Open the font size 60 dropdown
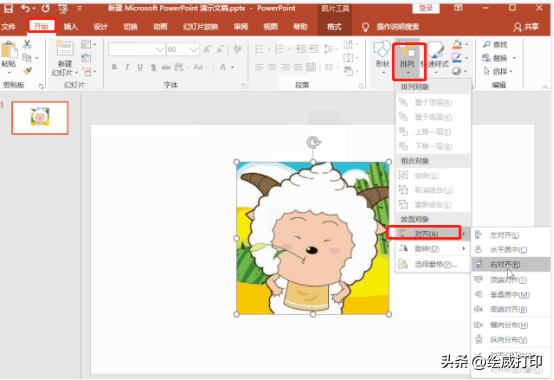This screenshot has width=554, height=380. click(194, 49)
